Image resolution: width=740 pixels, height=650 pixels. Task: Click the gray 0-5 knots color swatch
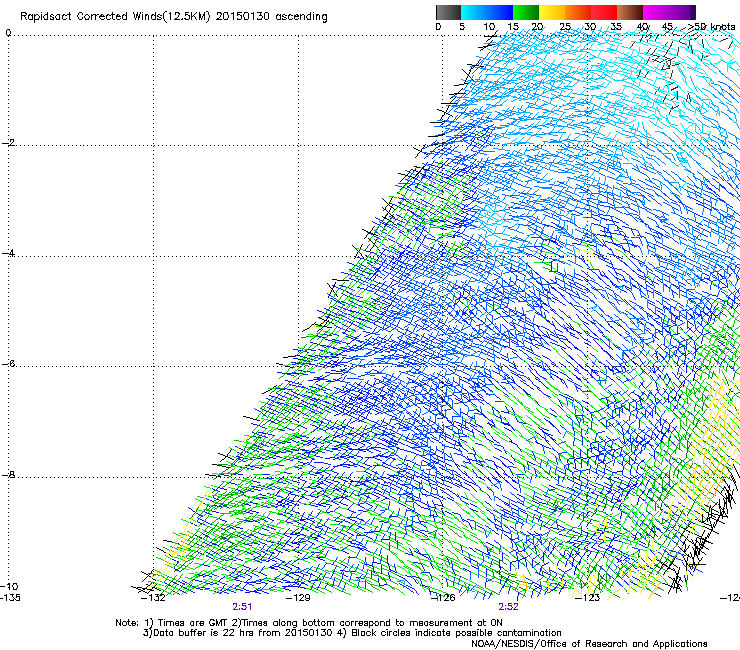point(448,12)
